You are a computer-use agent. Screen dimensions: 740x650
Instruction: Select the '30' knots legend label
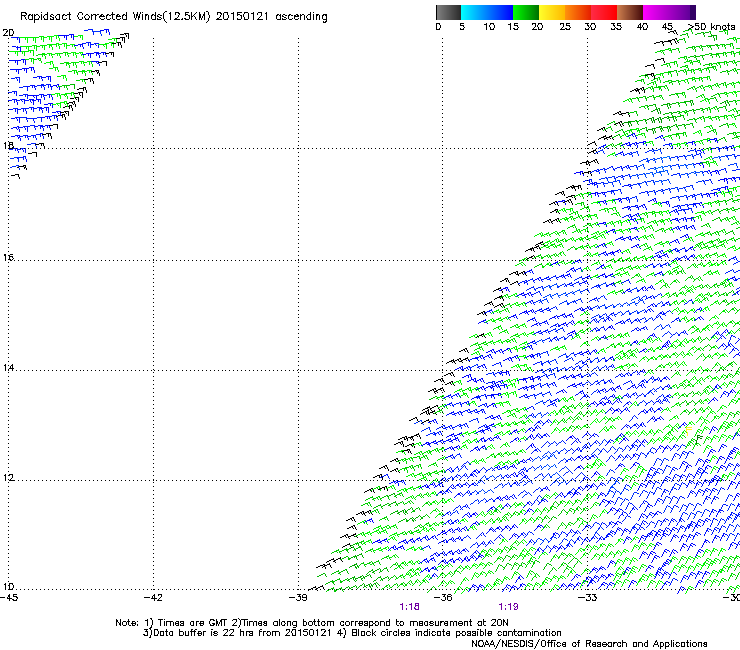click(590, 27)
